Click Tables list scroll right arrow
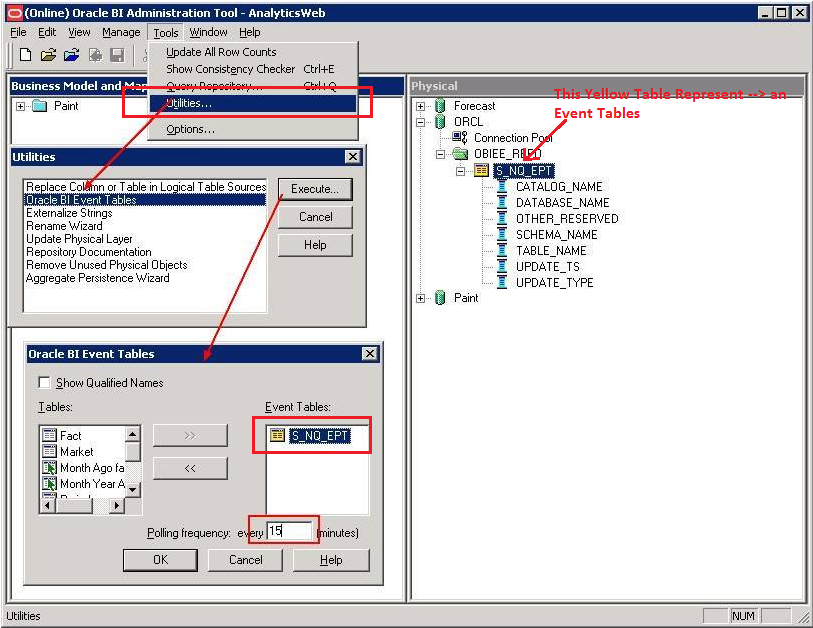 118,505
